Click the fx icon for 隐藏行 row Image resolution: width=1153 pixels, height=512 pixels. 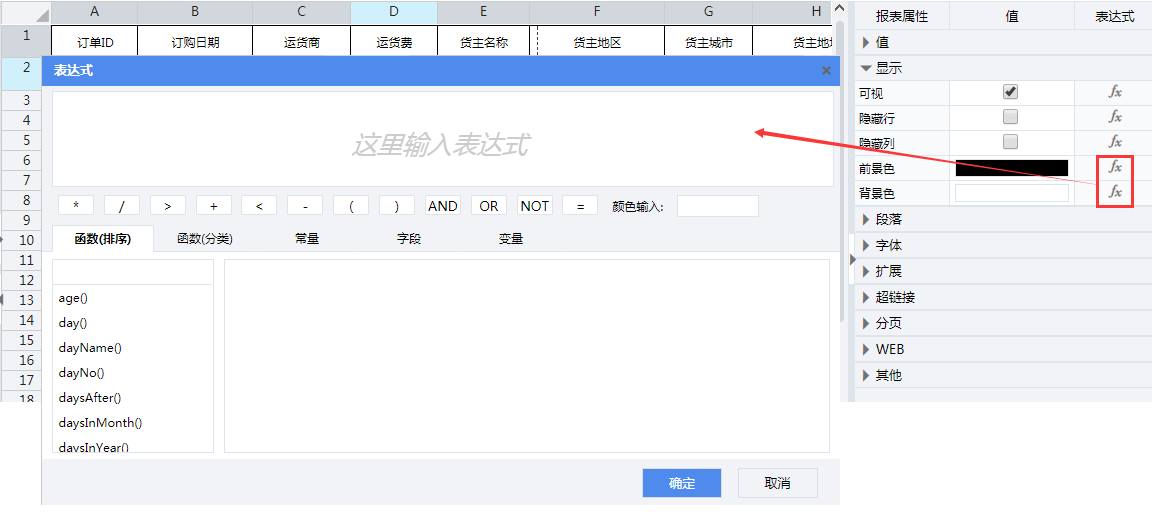(1115, 117)
